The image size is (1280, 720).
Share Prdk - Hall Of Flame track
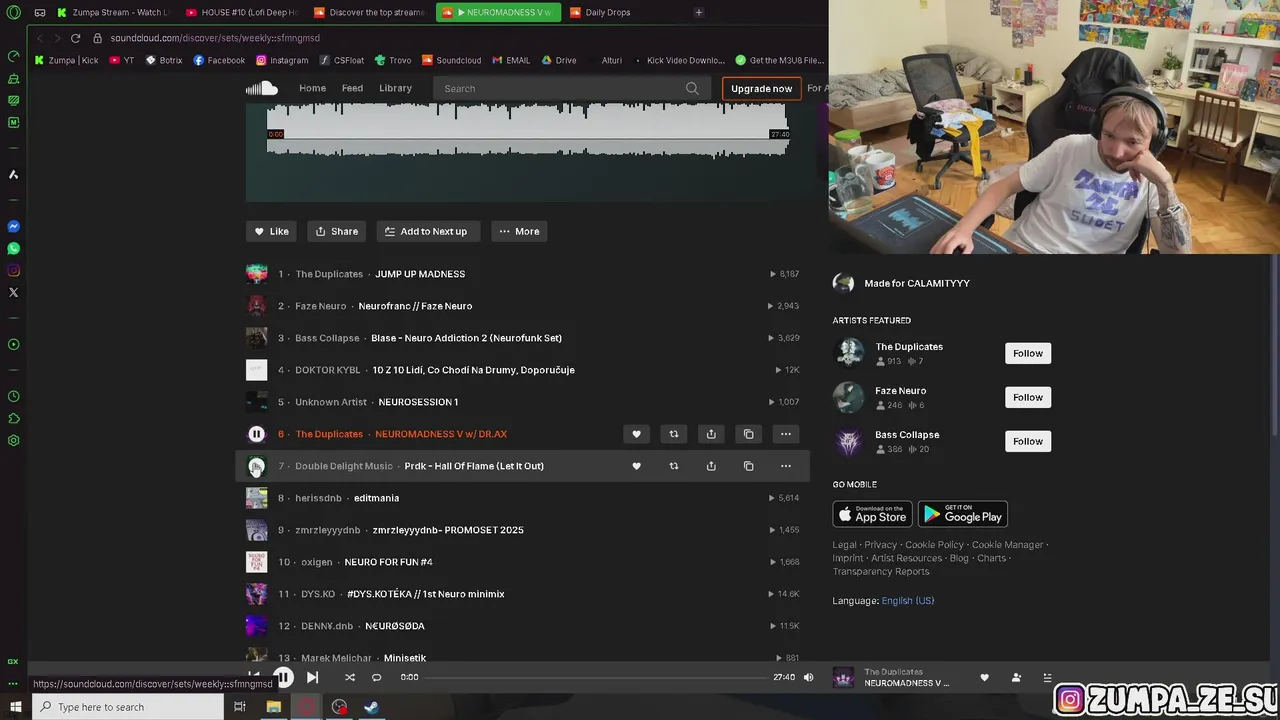click(711, 466)
